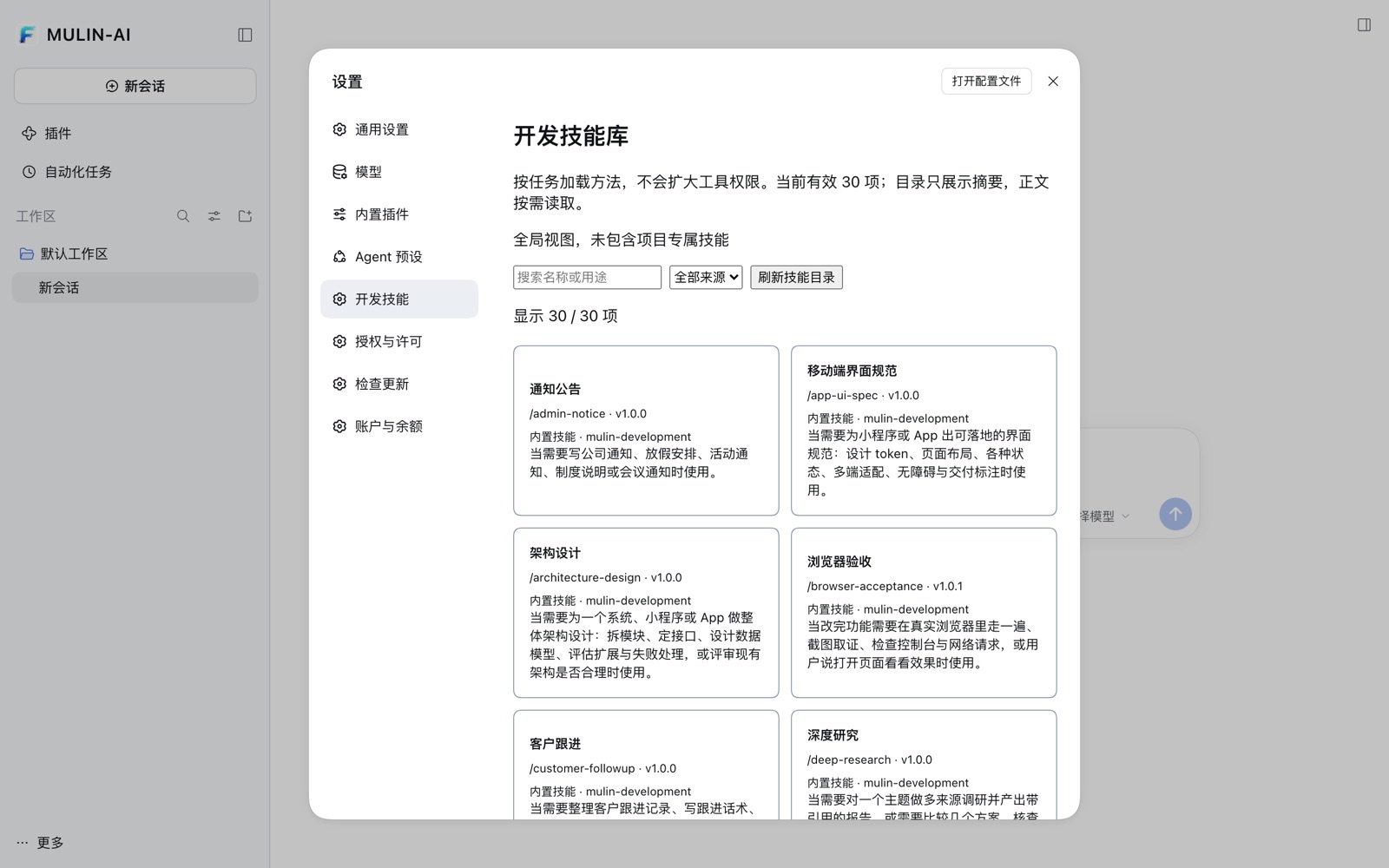Screen dimensions: 1389x868
Task: Select the 默认工作区 folder
Action: (x=135, y=253)
